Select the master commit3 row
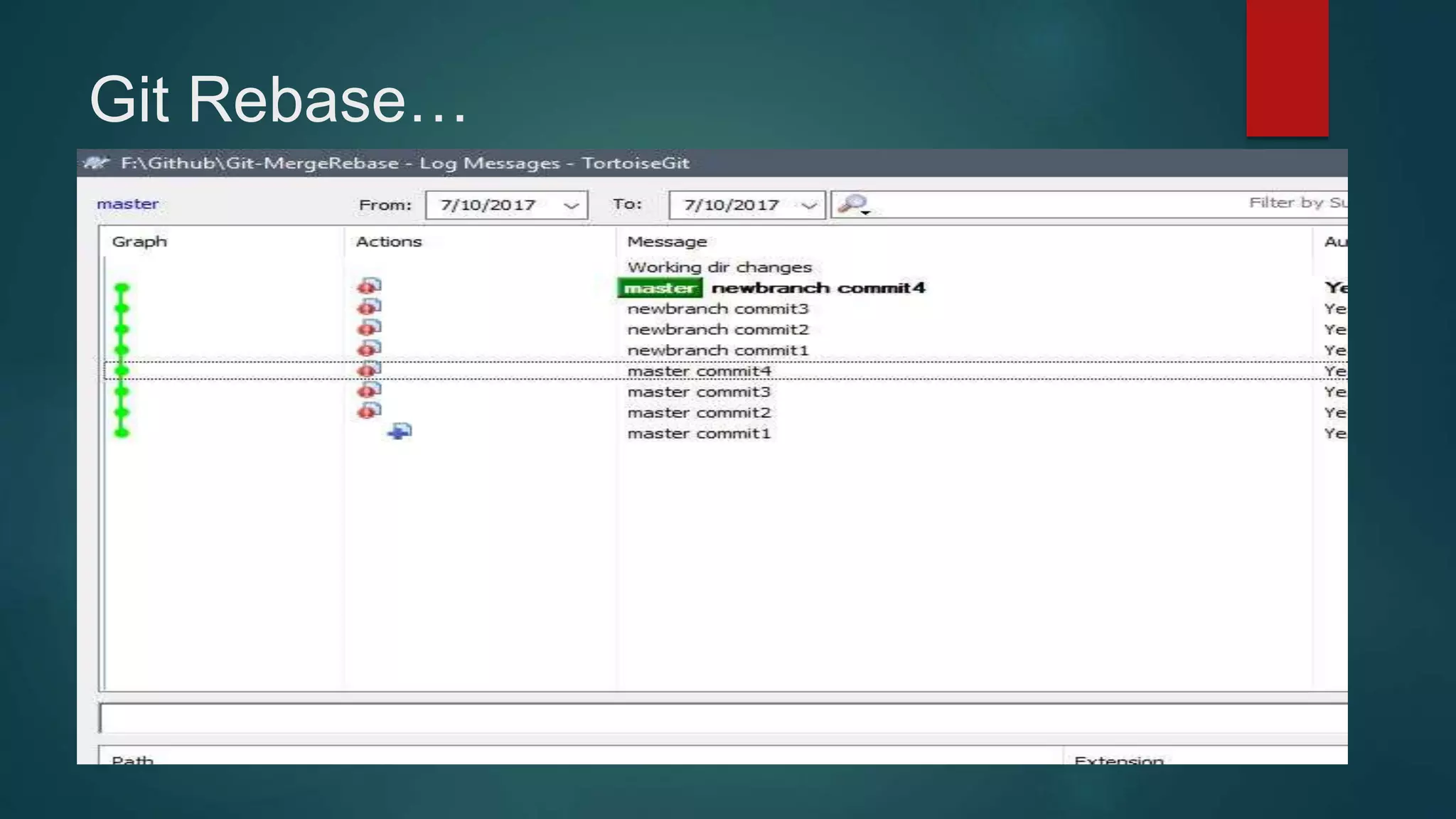1456x819 pixels. coord(725,392)
